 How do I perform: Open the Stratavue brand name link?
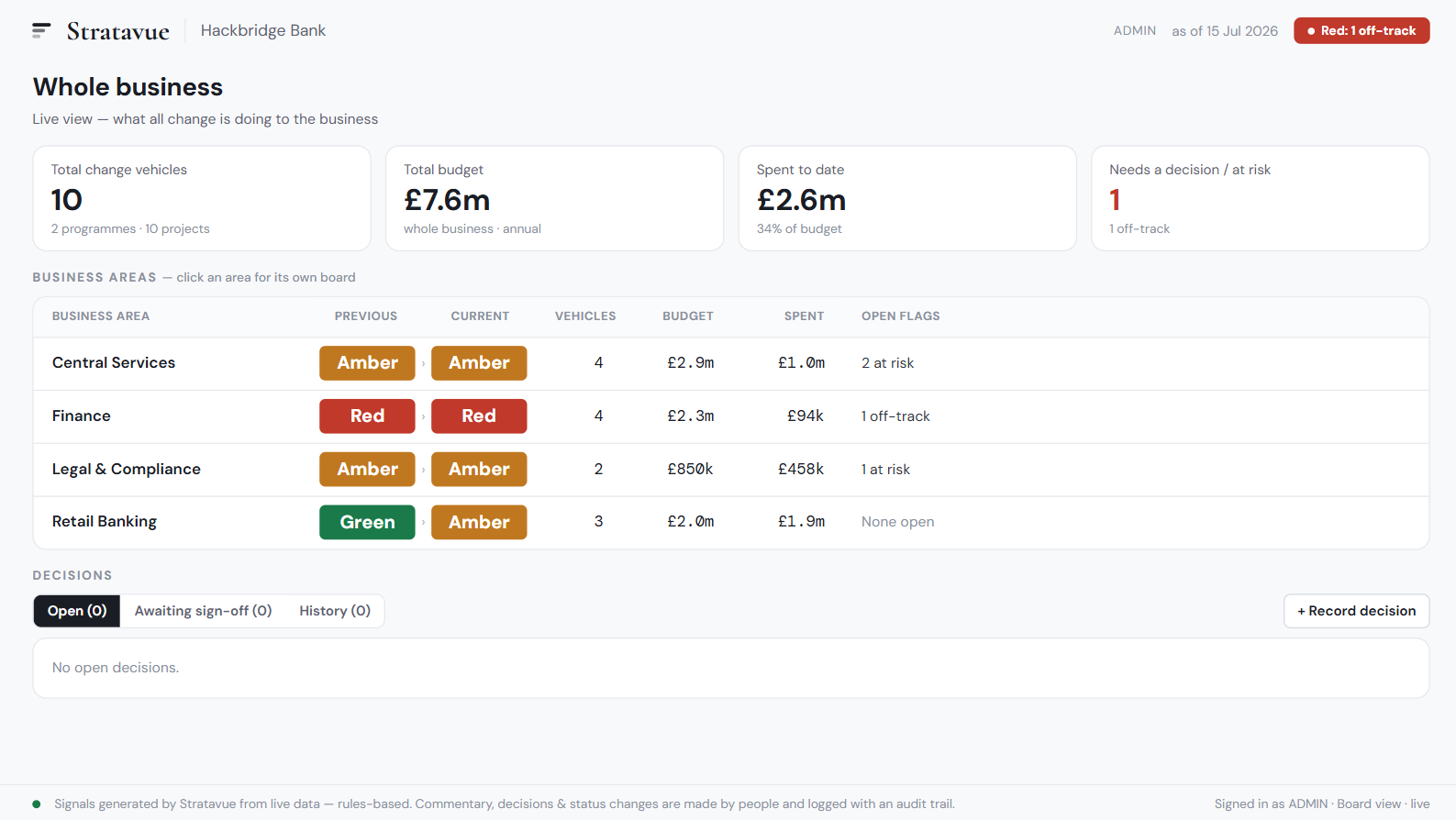click(x=117, y=31)
